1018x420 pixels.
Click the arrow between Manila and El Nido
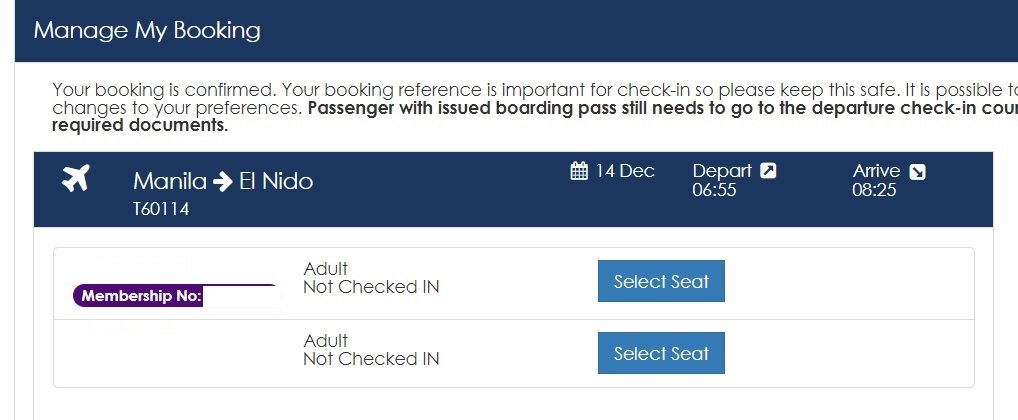pyautogui.click(x=222, y=182)
